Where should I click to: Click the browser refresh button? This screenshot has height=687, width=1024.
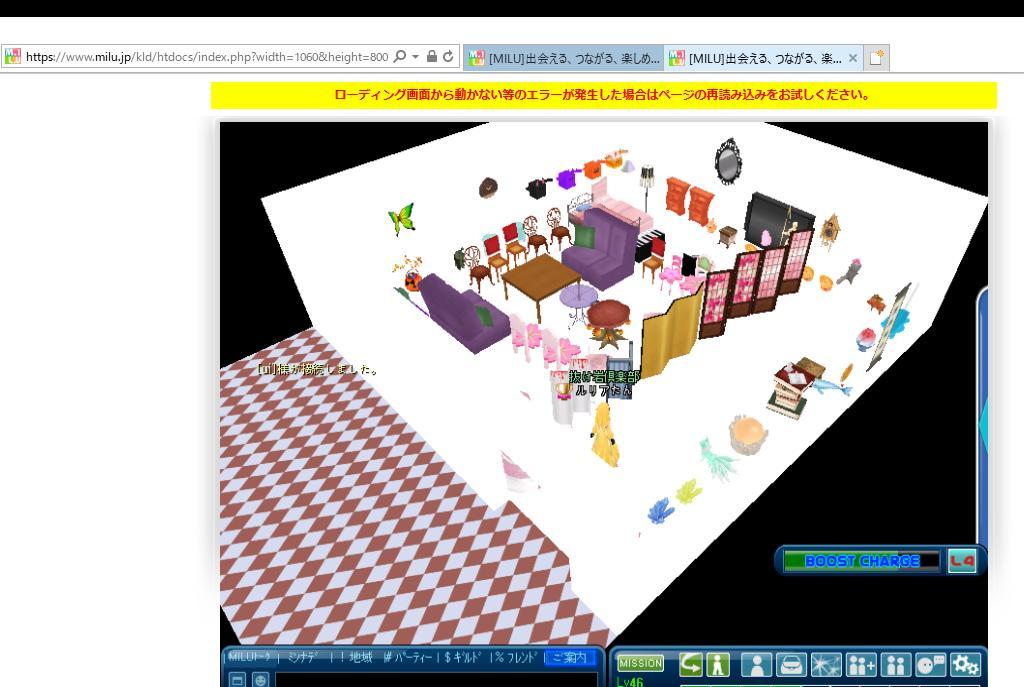pyautogui.click(x=448, y=57)
